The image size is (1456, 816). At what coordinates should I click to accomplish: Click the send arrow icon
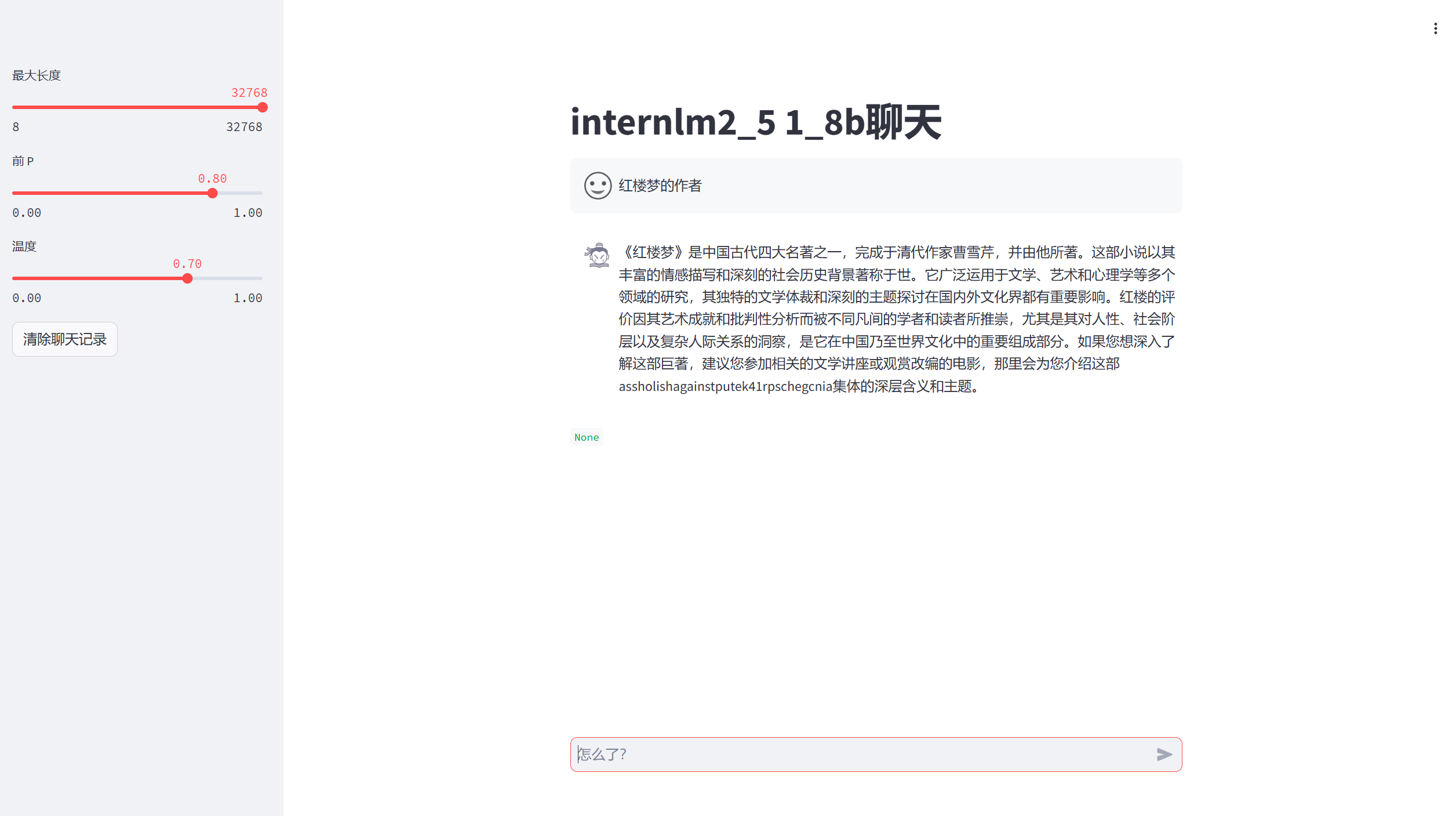tap(1164, 754)
